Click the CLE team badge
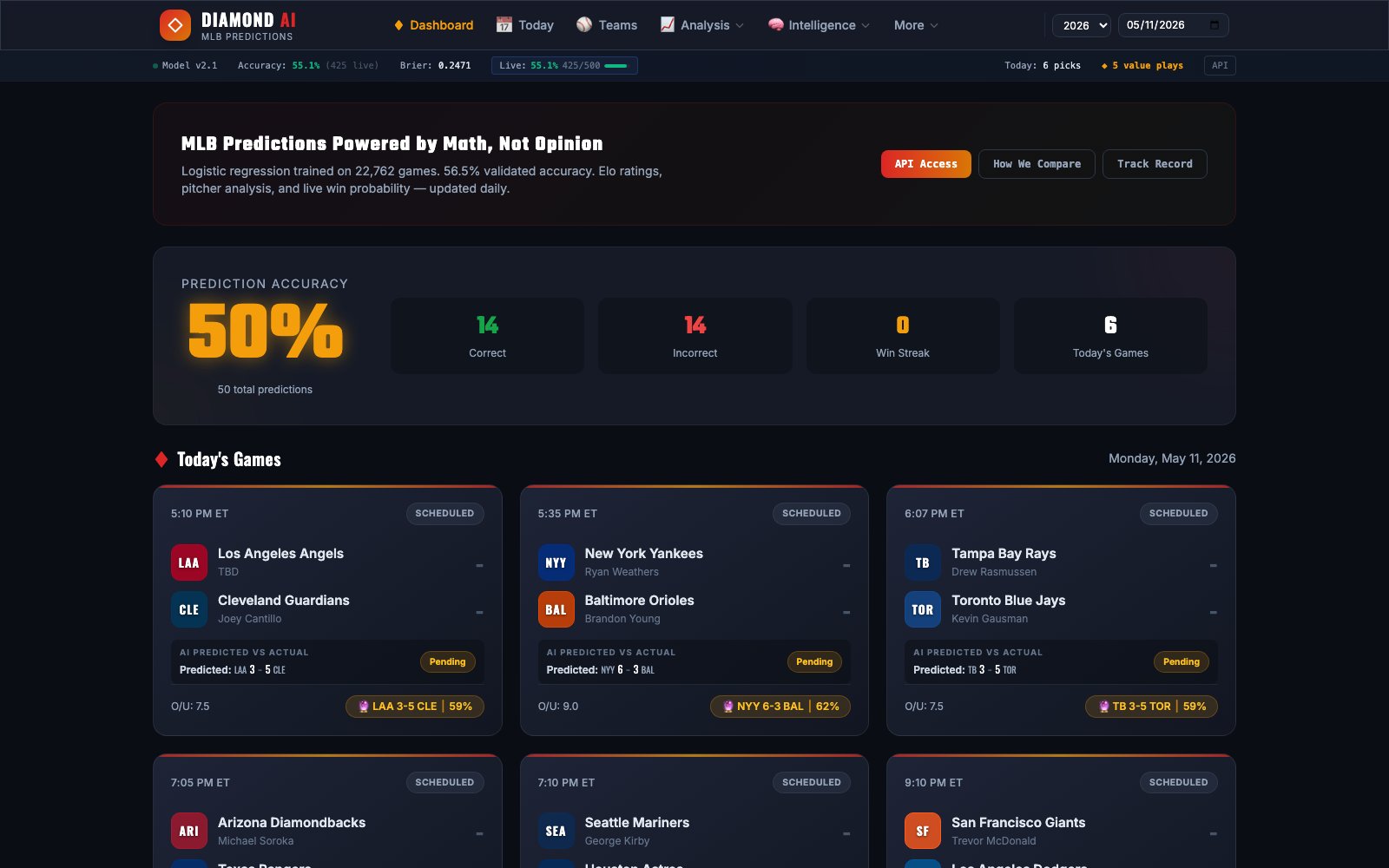The image size is (1389, 868). pyautogui.click(x=189, y=609)
